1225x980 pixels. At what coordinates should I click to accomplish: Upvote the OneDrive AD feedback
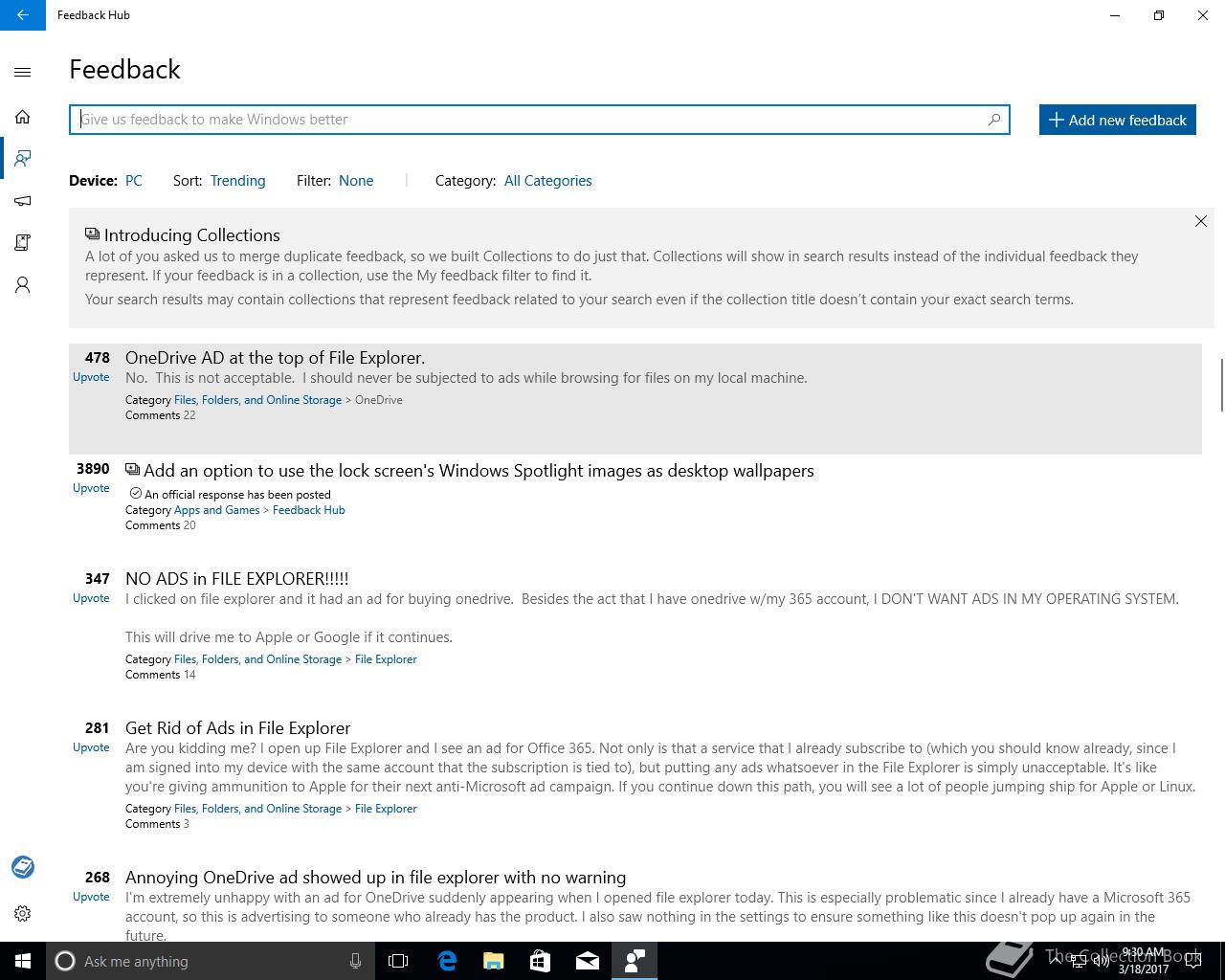pyautogui.click(x=91, y=377)
